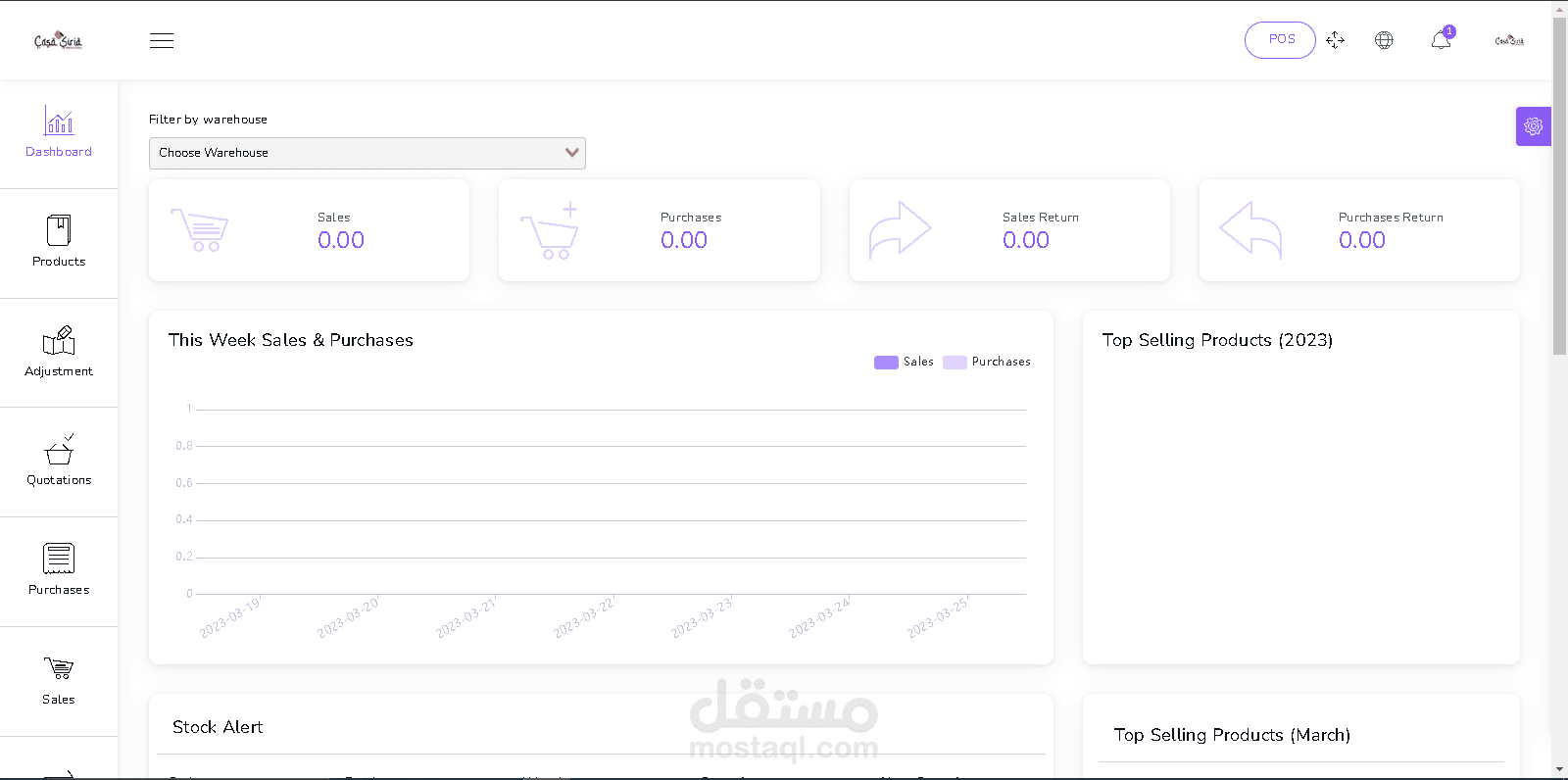
Task: Click the Purchases label in sidebar
Action: pyautogui.click(x=59, y=590)
